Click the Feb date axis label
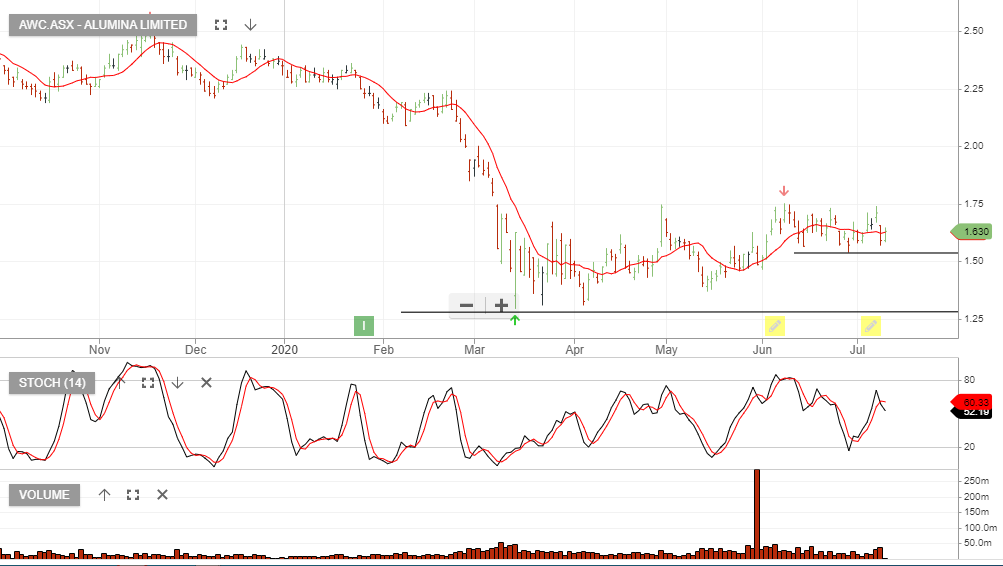The width and height of the screenshot is (1003, 566). click(384, 350)
